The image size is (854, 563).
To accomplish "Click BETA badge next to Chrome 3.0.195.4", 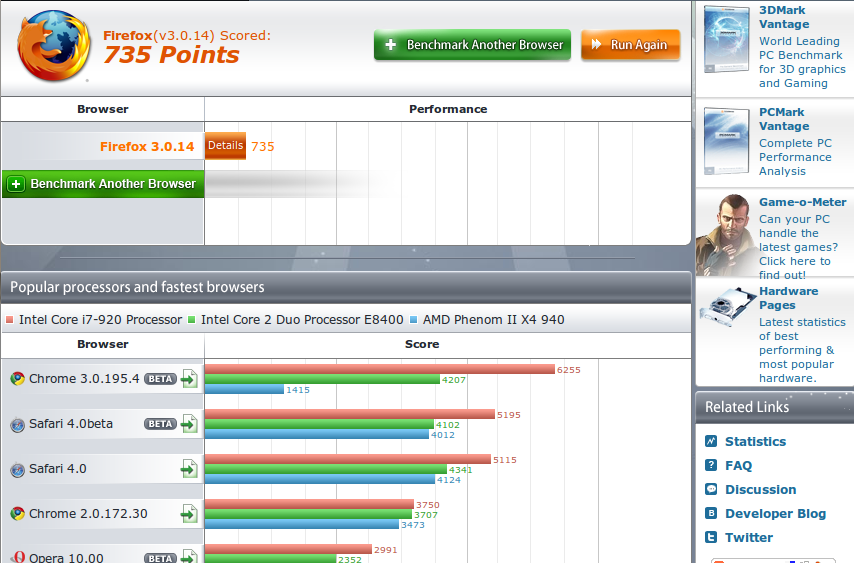I will click(160, 379).
